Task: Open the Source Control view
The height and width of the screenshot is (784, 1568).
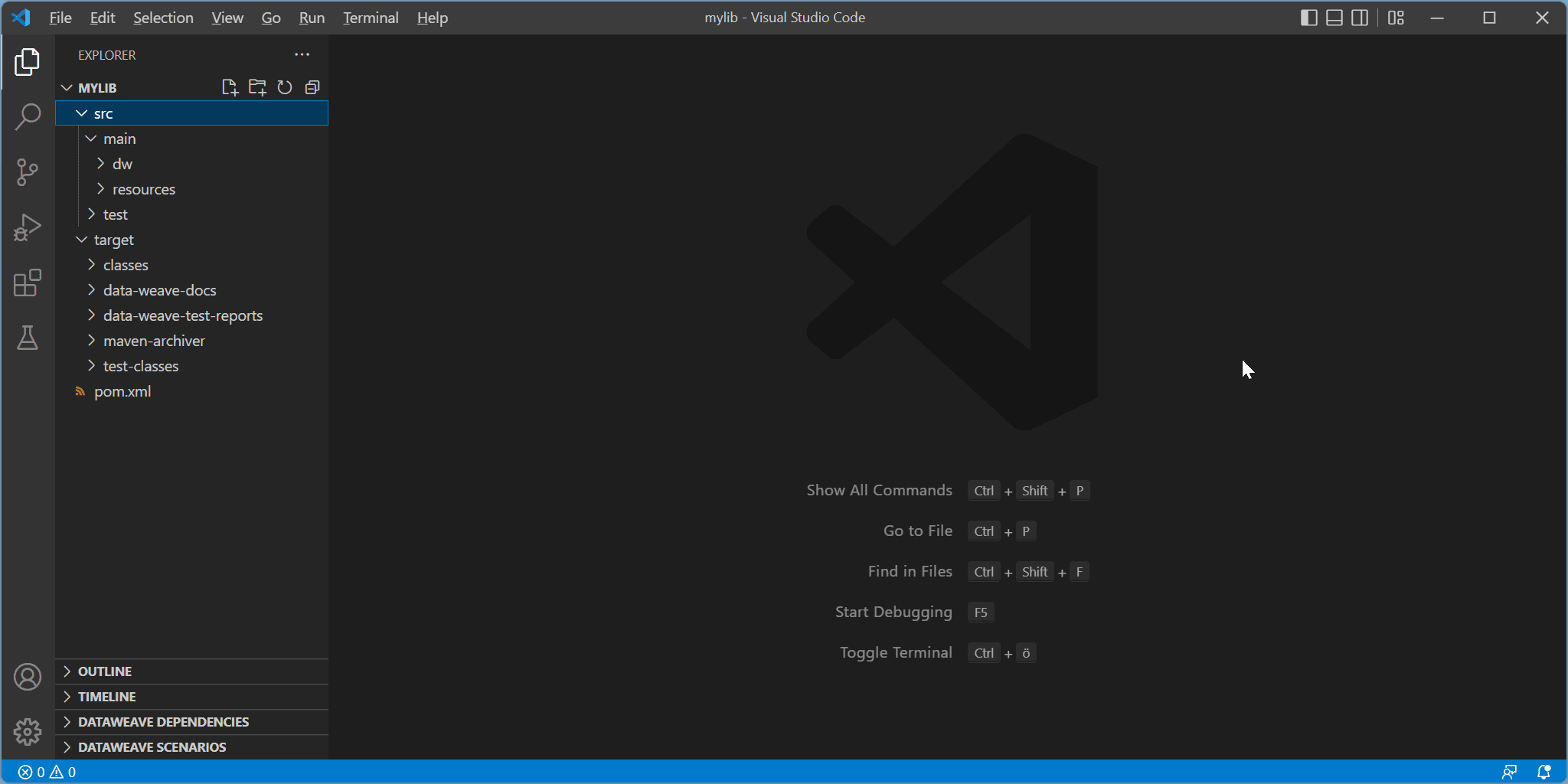Action: pyautogui.click(x=28, y=172)
